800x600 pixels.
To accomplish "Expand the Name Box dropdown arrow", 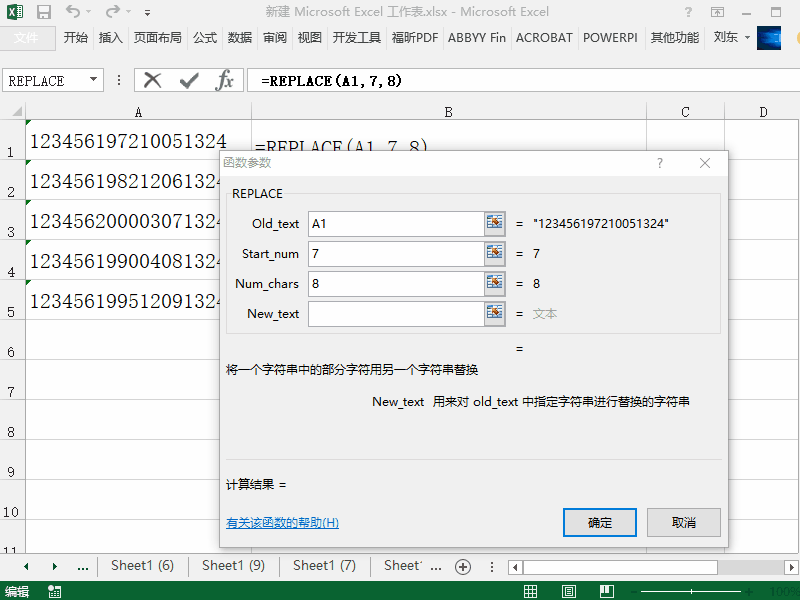I will tap(93, 80).
